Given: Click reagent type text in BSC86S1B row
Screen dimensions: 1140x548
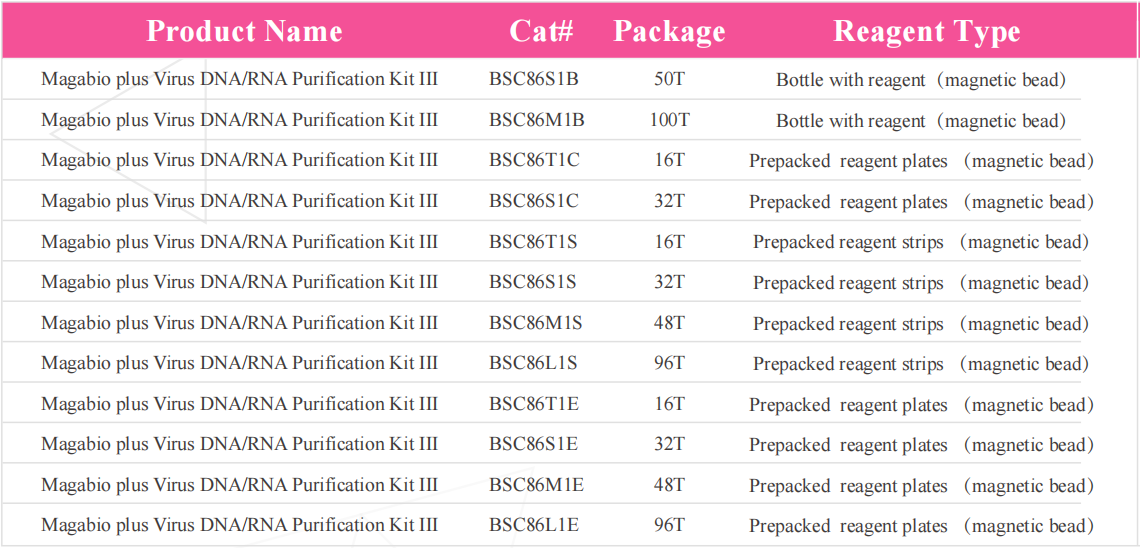Looking at the screenshot, I should click(921, 80).
